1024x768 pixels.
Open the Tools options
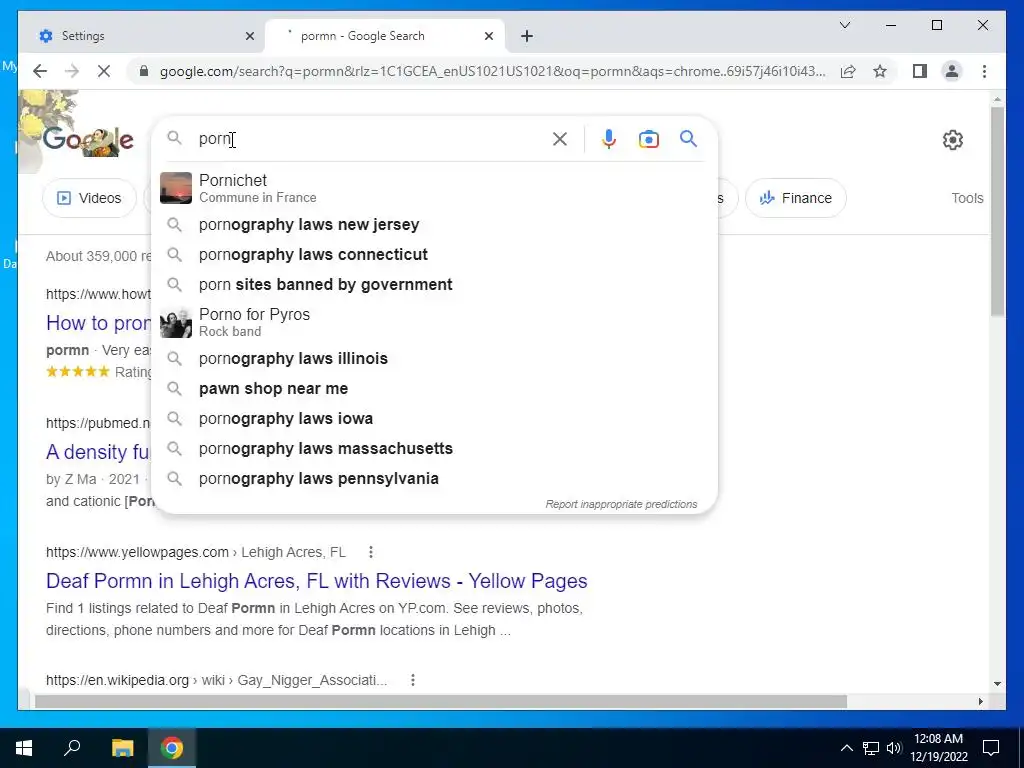click(967, 198)
